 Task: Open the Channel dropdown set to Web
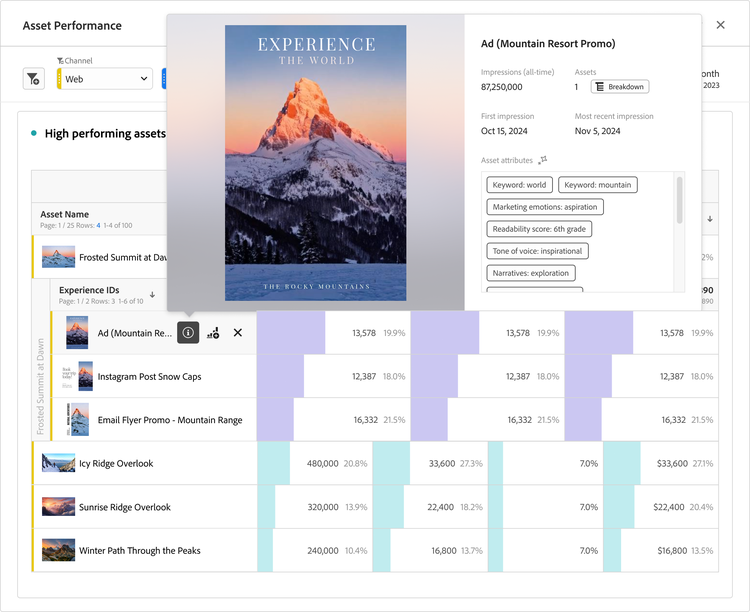tap(105, 79)
